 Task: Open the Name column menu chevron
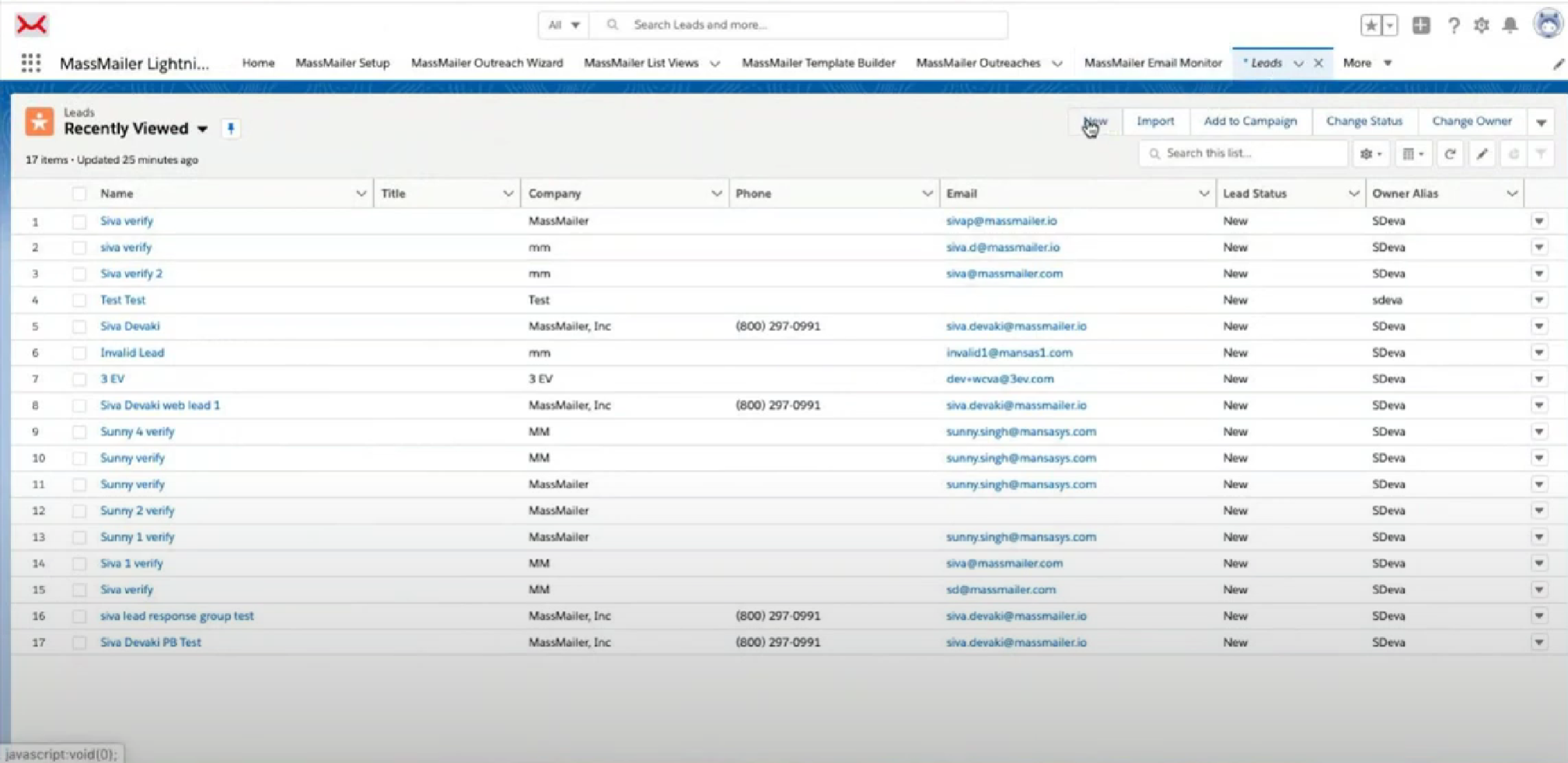(x=361, y=193)
